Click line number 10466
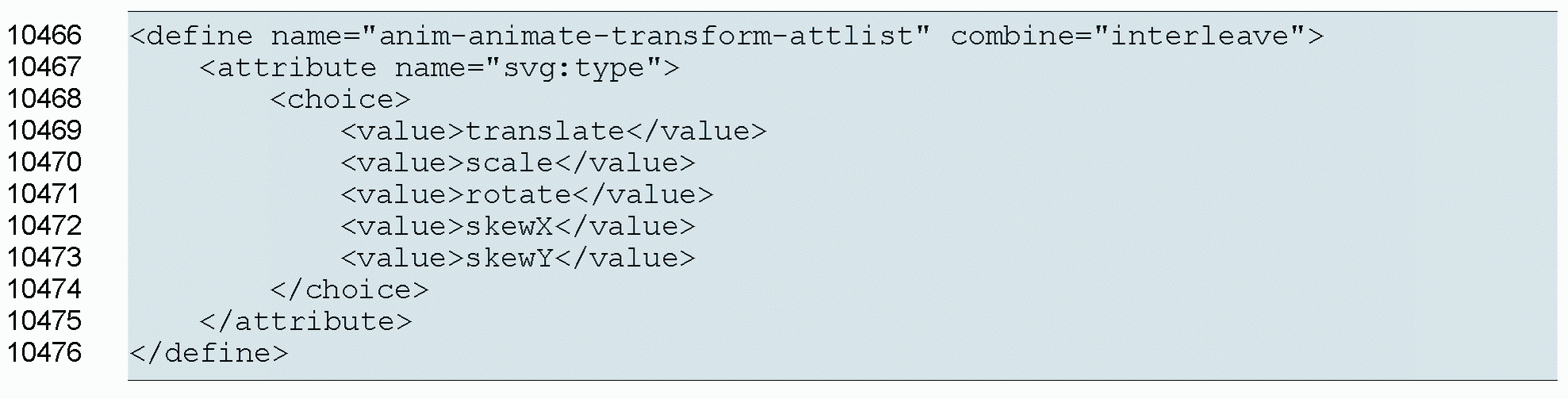The width and height of the screenshot is (1568, 399). [44, 36]
